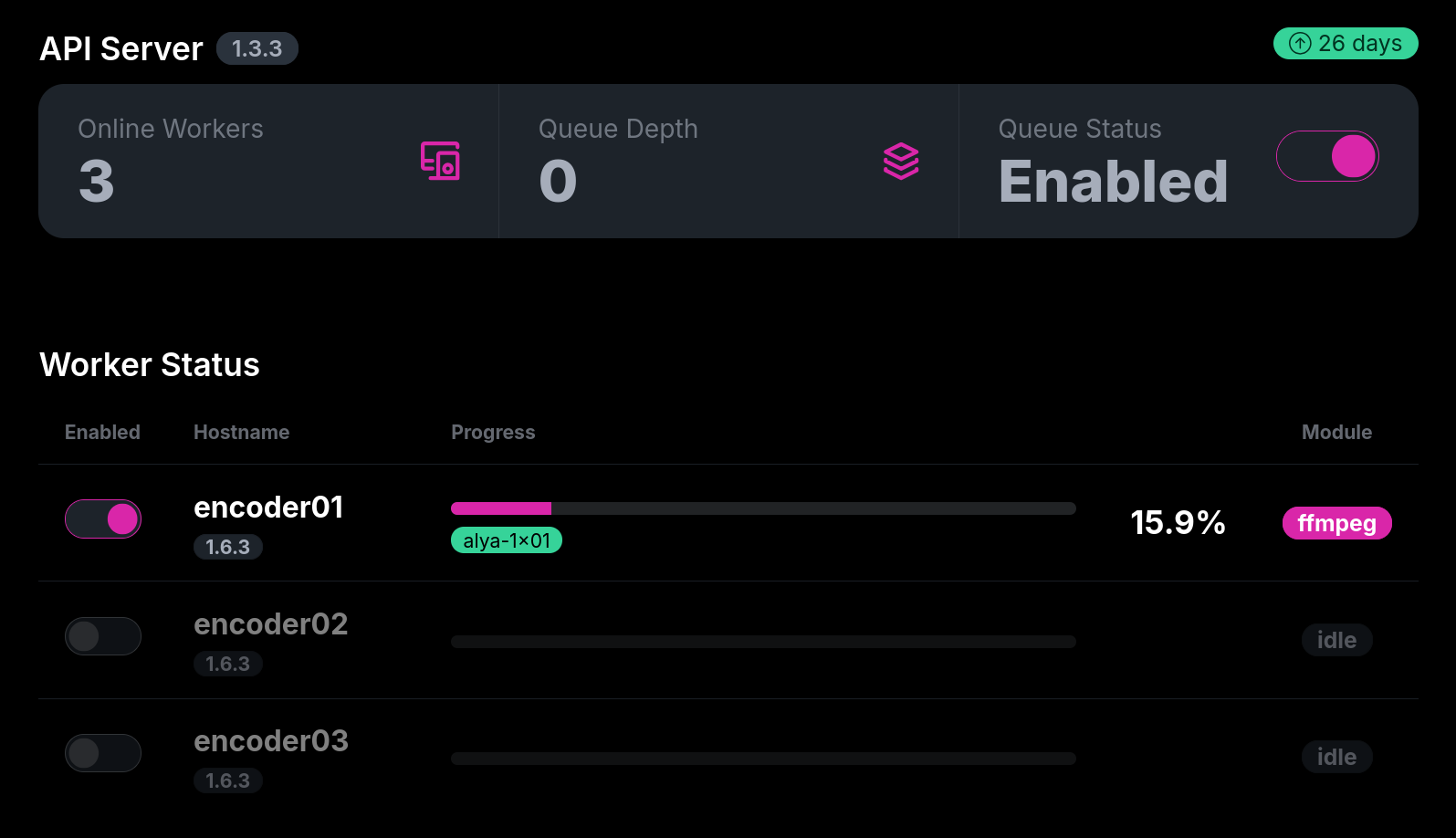Disable the encoder01 worker toggle
The height and width of the screenshot is (838, 1456).
(x=103, y=519)
